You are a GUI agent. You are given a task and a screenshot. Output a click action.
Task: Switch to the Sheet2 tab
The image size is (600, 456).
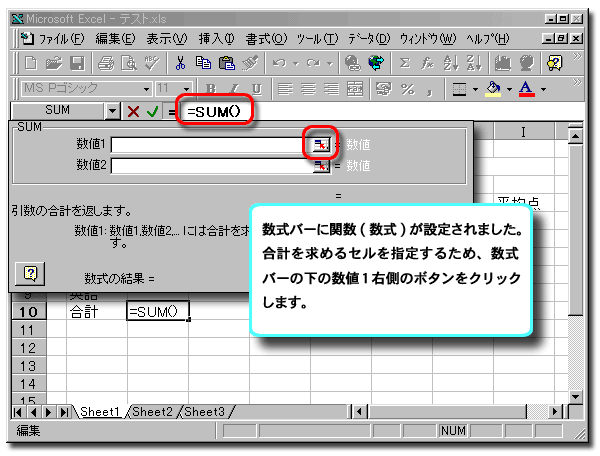[153, 412]
